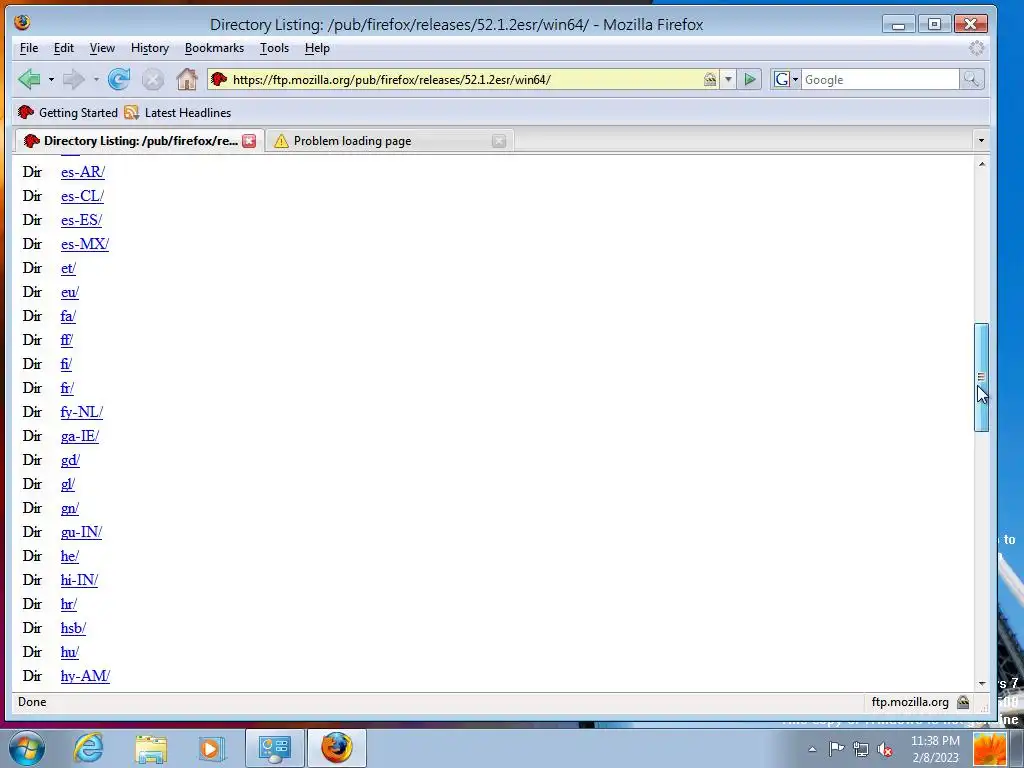This screenshot has width=1024, height=768.
Task: Close the Directory Listing tab
Action: [x=249, y=140]
